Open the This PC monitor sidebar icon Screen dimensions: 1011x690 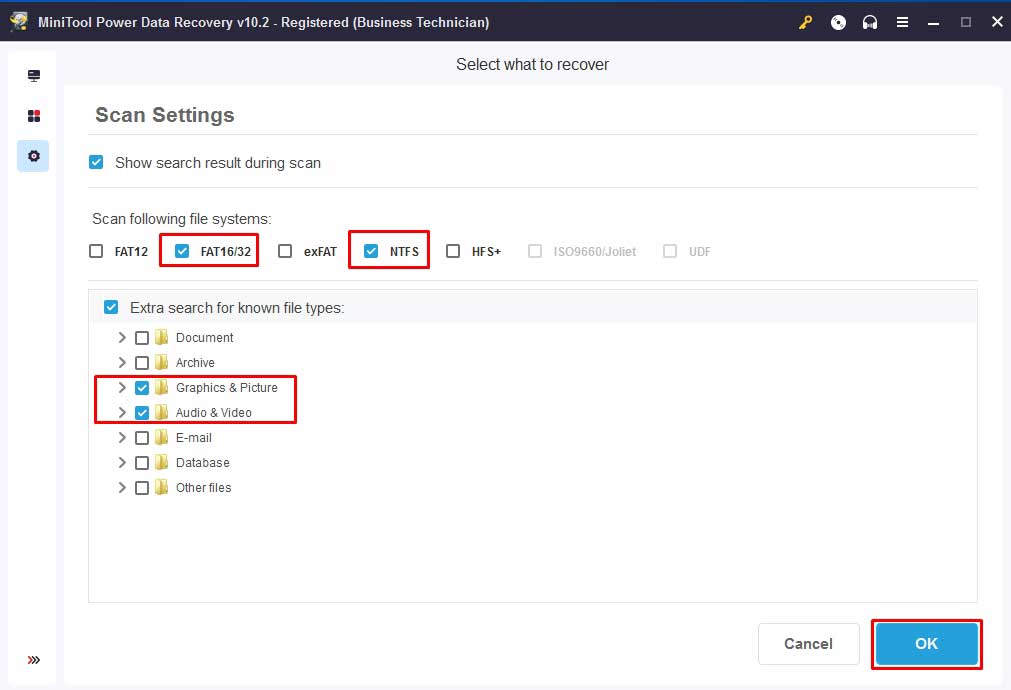[x=34, y=75]
